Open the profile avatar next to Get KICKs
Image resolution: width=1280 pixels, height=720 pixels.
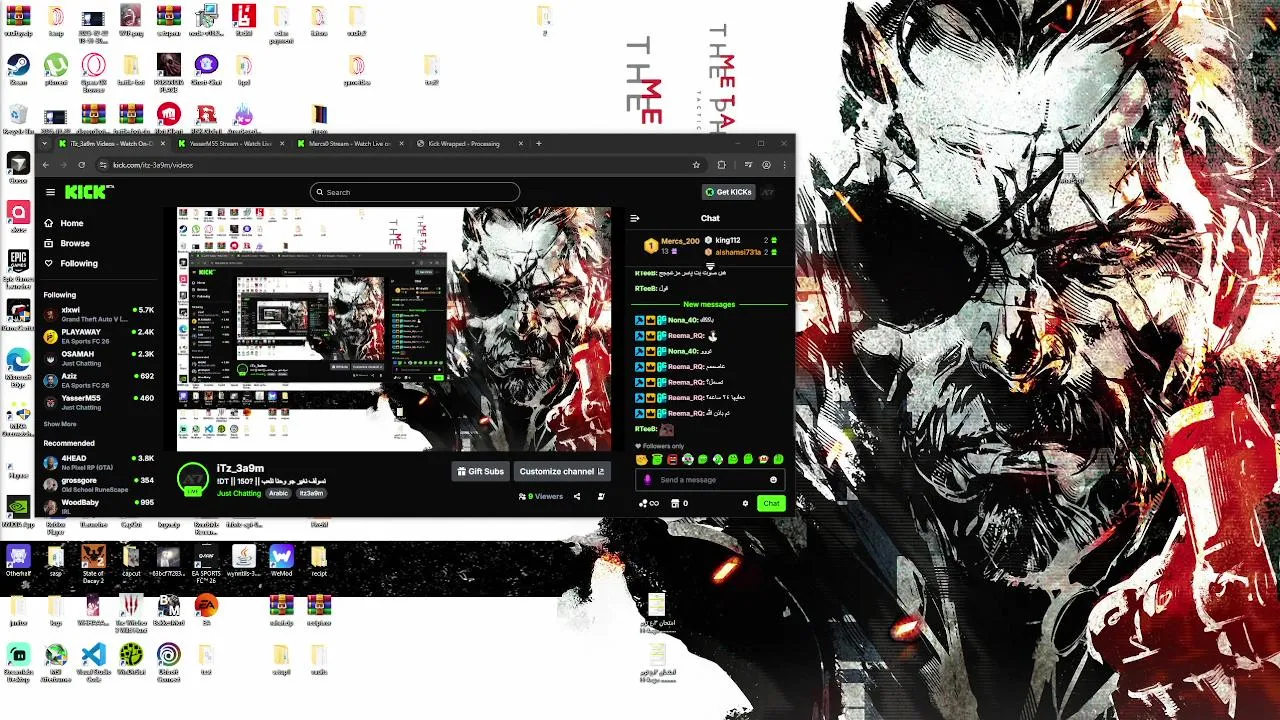[769, 192]
